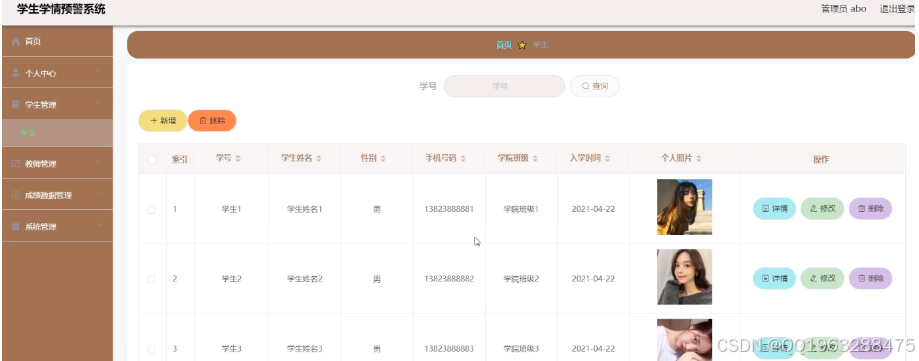Open the 教师管理 sidebar section
Image resolution: width=919 pixels, height=361 pixels.
[x=57, y=164]
